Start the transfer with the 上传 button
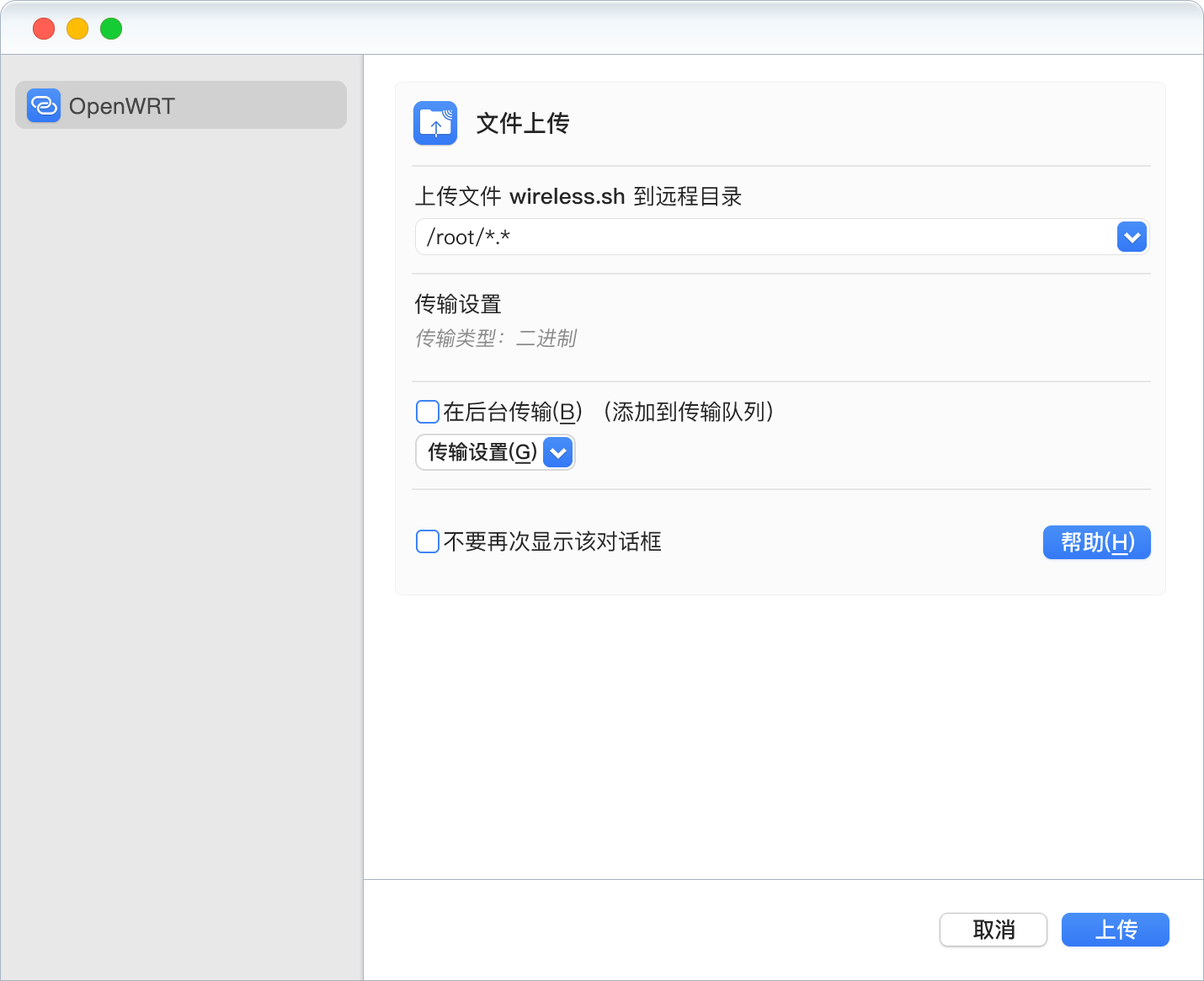The image size is (1204, 981). coord(1115,930)
